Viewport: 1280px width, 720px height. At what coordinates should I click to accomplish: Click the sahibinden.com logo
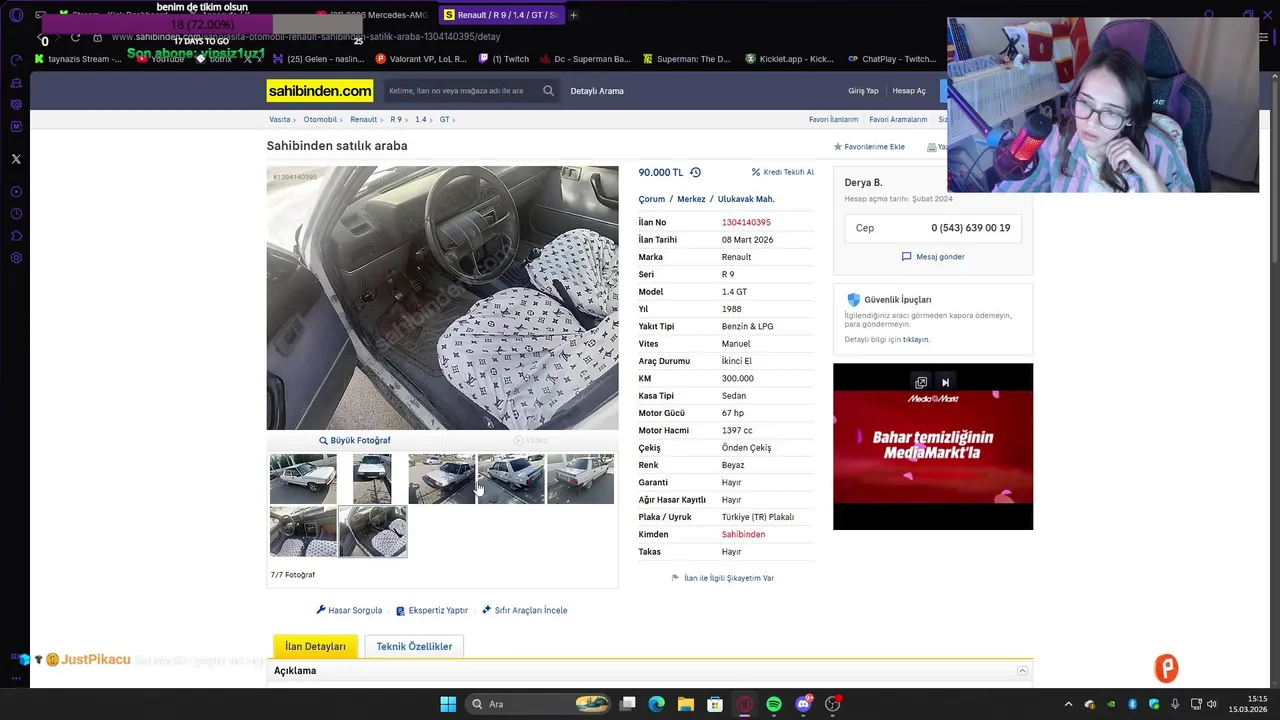click(x=320, y=91)
